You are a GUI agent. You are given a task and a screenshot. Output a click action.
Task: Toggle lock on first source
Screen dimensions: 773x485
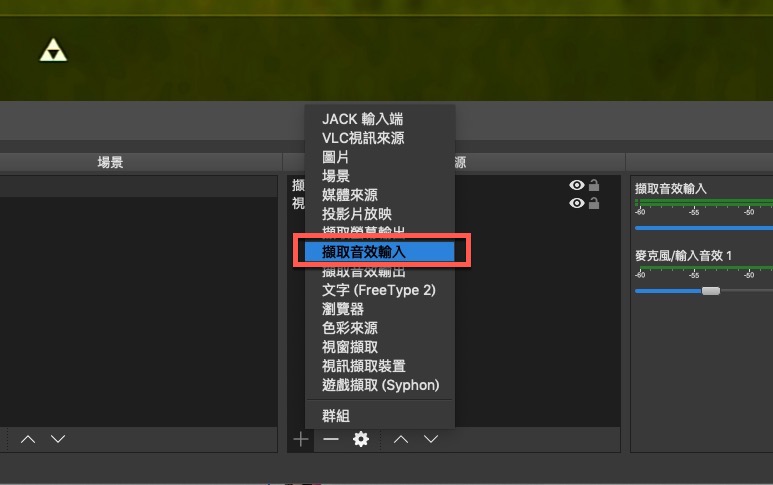(594, 185)
